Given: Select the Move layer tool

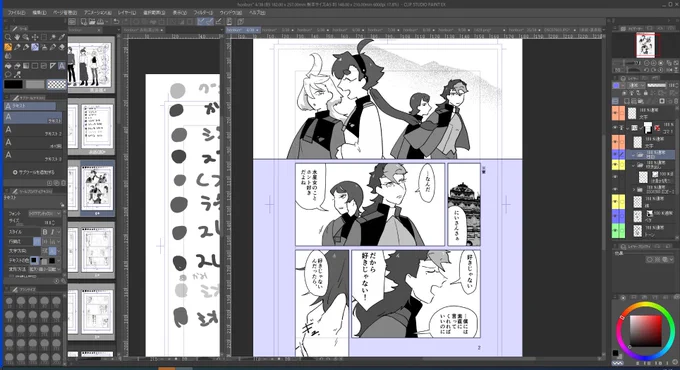Looking at the screenshot, I should point(35,37).
